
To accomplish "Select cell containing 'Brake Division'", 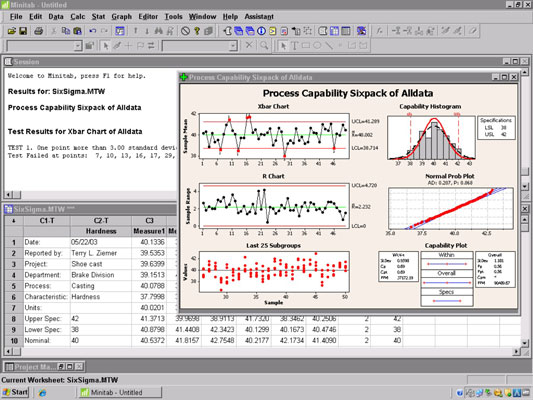I will pos(101,275).
